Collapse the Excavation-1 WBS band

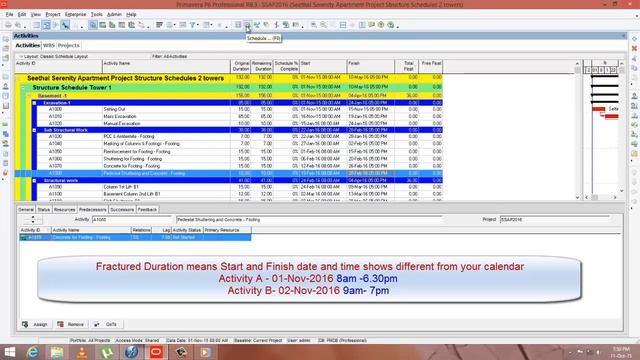[35, 103]
